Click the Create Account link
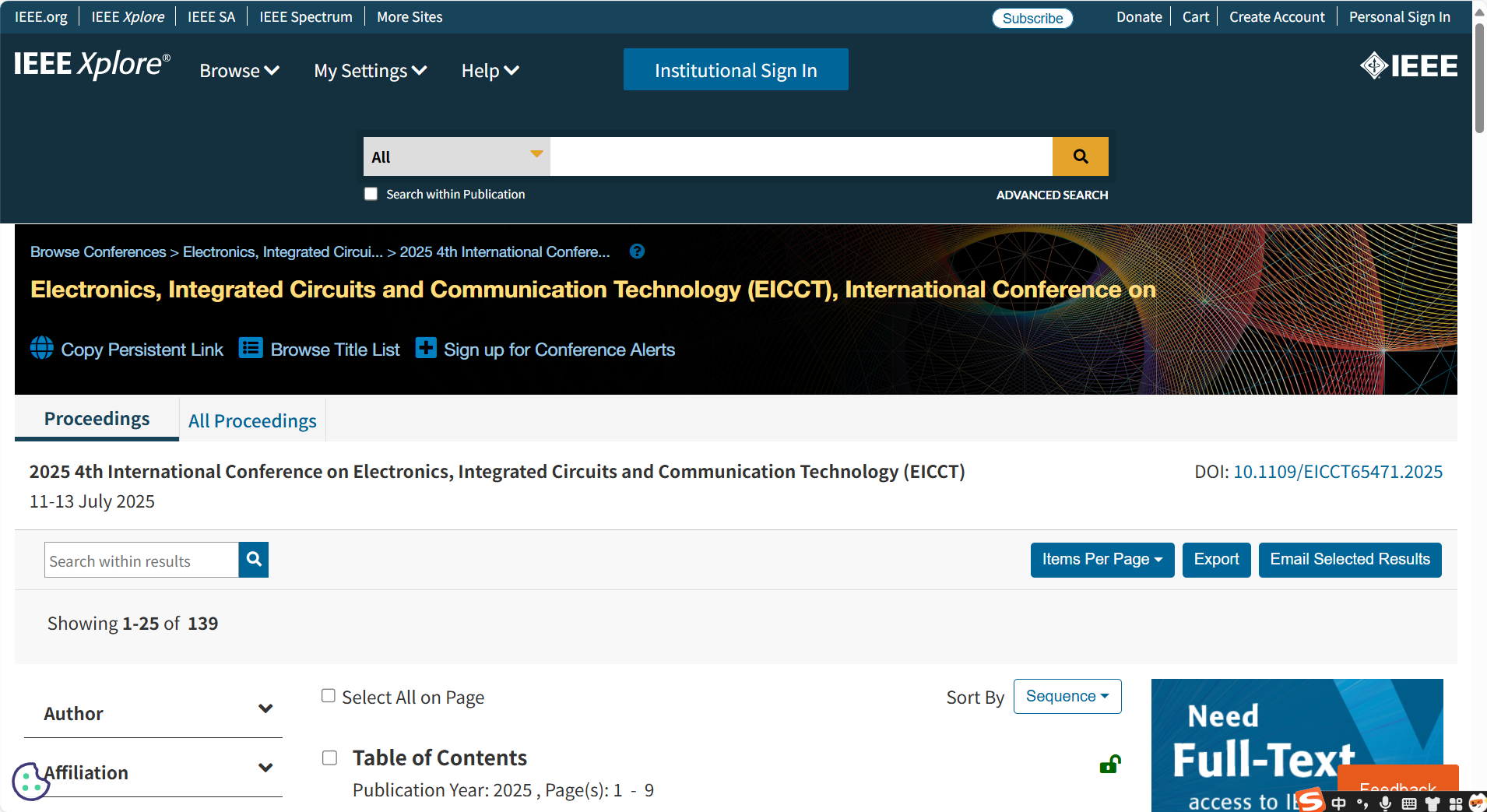The height and width of the screenshot is (812, 1487). click(1277, 17)
